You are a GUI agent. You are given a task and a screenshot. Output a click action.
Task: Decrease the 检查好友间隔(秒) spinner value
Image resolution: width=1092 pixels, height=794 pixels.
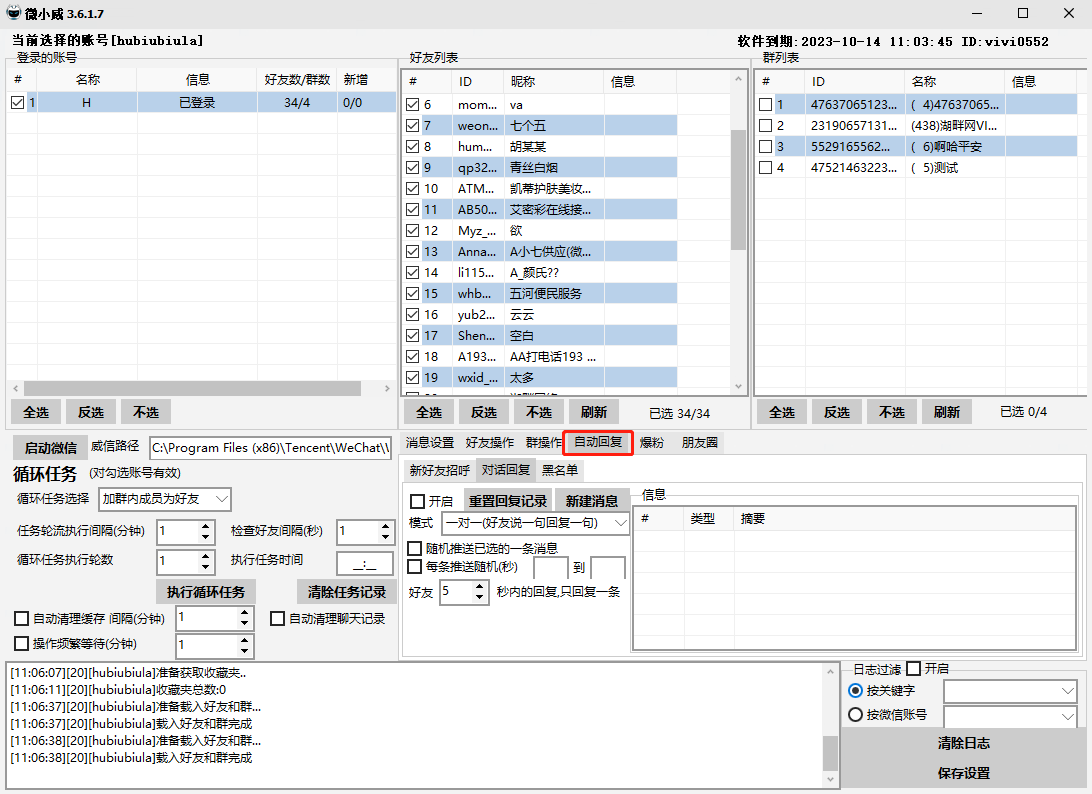386,538
